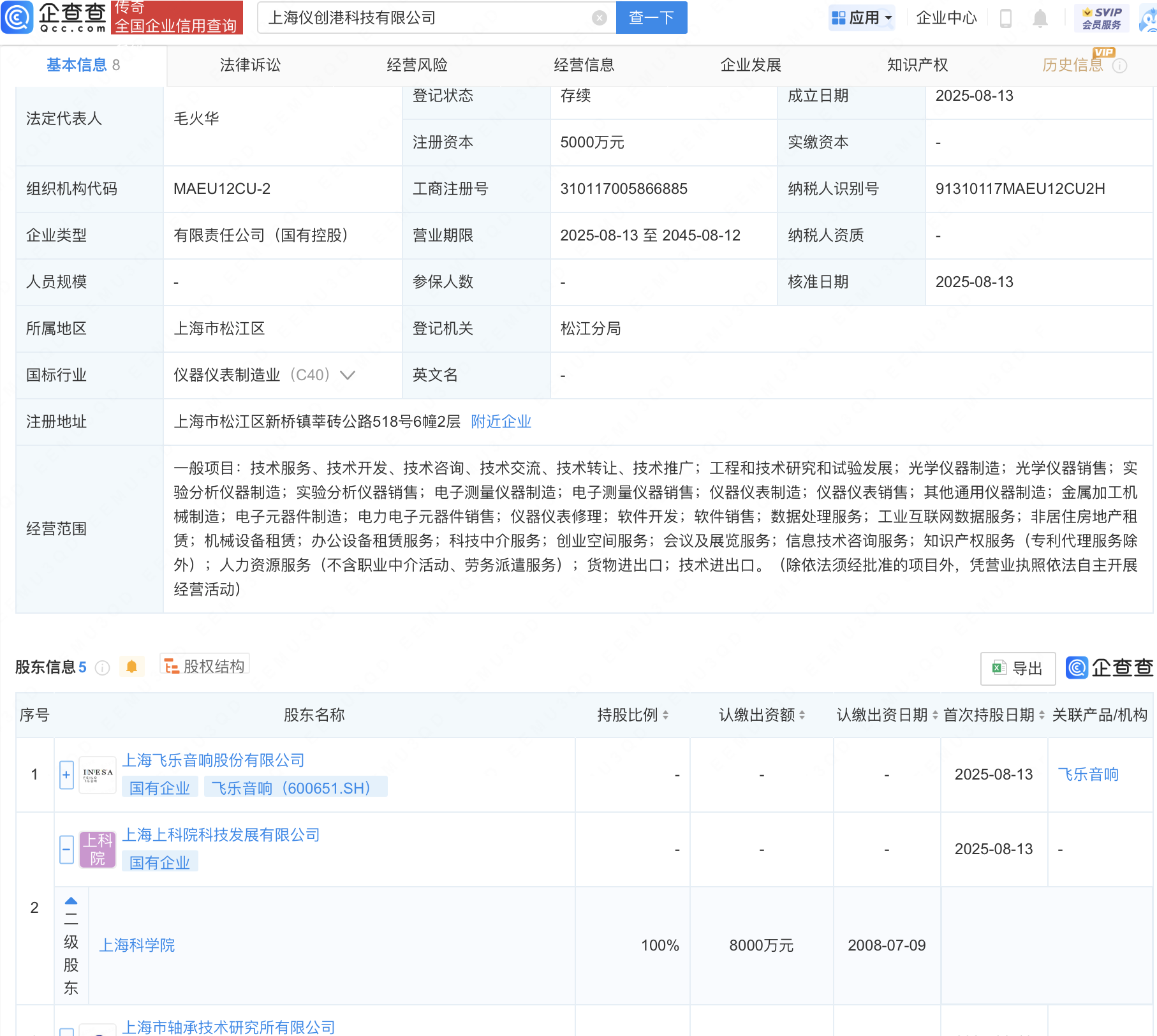Open 上海上科院科技发展有限公司 link
Viewport: 1157px width, 1036px height.
[221, 835]
